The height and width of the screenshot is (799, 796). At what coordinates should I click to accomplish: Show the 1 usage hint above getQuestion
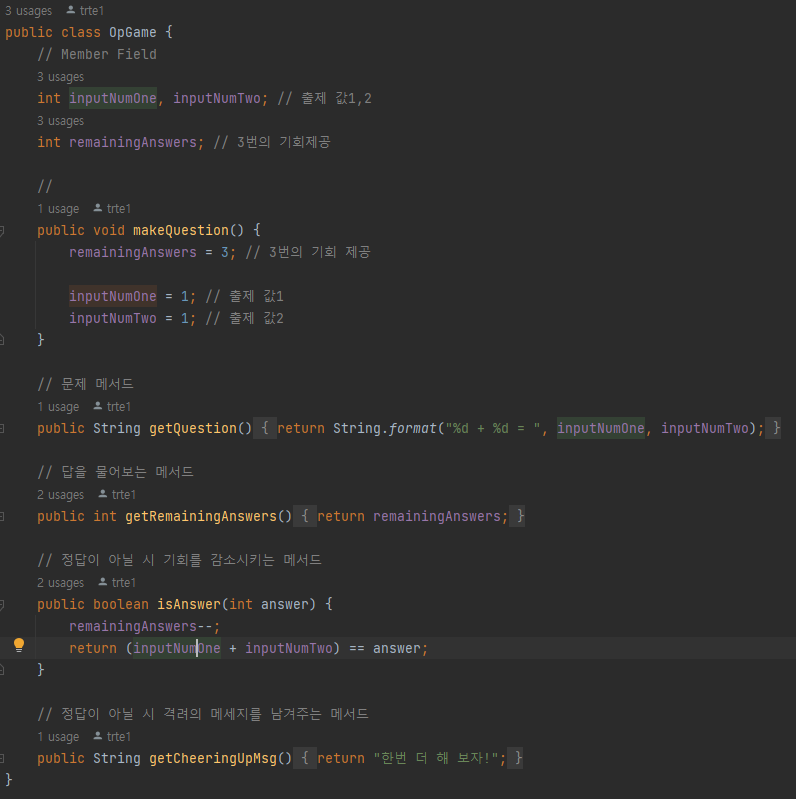coord(58,407)
